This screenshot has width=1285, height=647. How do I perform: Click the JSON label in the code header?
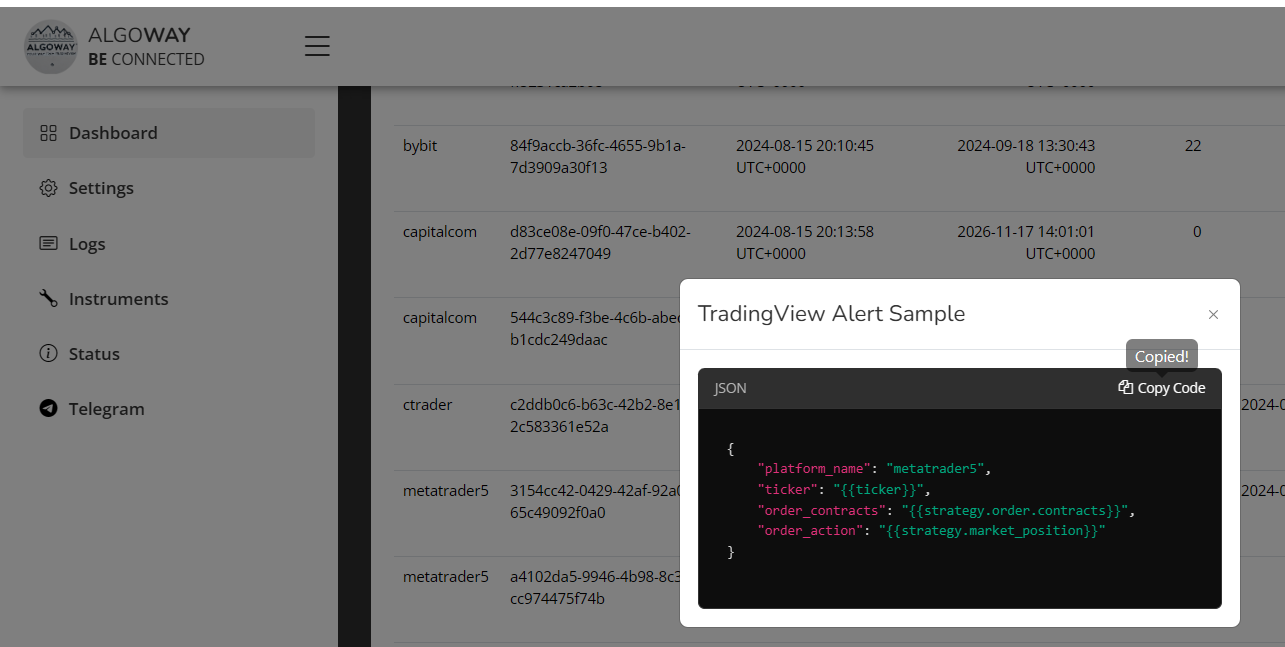pos(730,388)
